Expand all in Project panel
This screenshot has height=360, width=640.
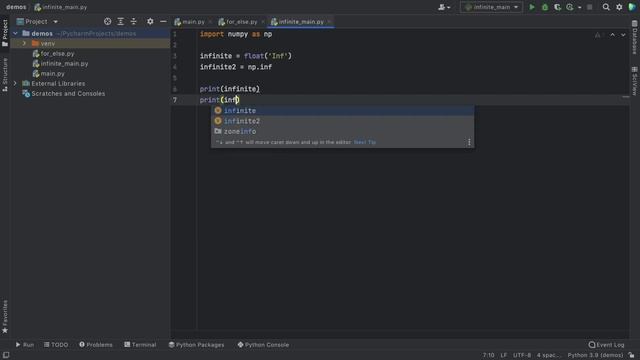pyautogui.click(x=120, y=22)
